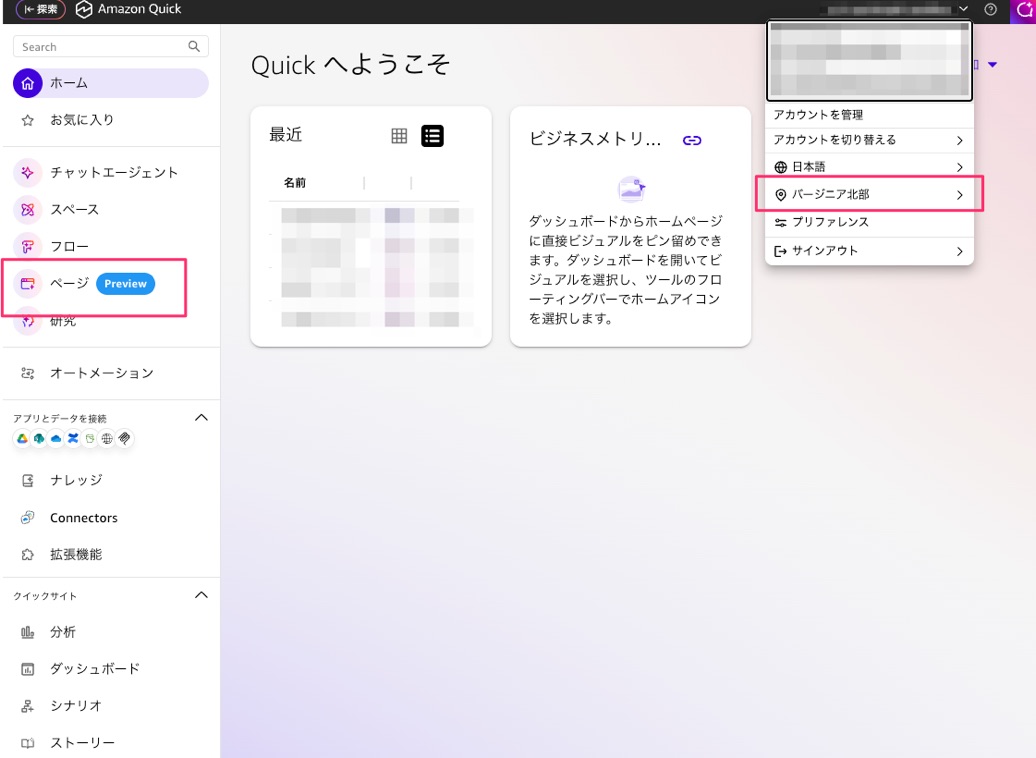
Task: Select the Google Drive connector icon
Action: [x=22, y=438]
